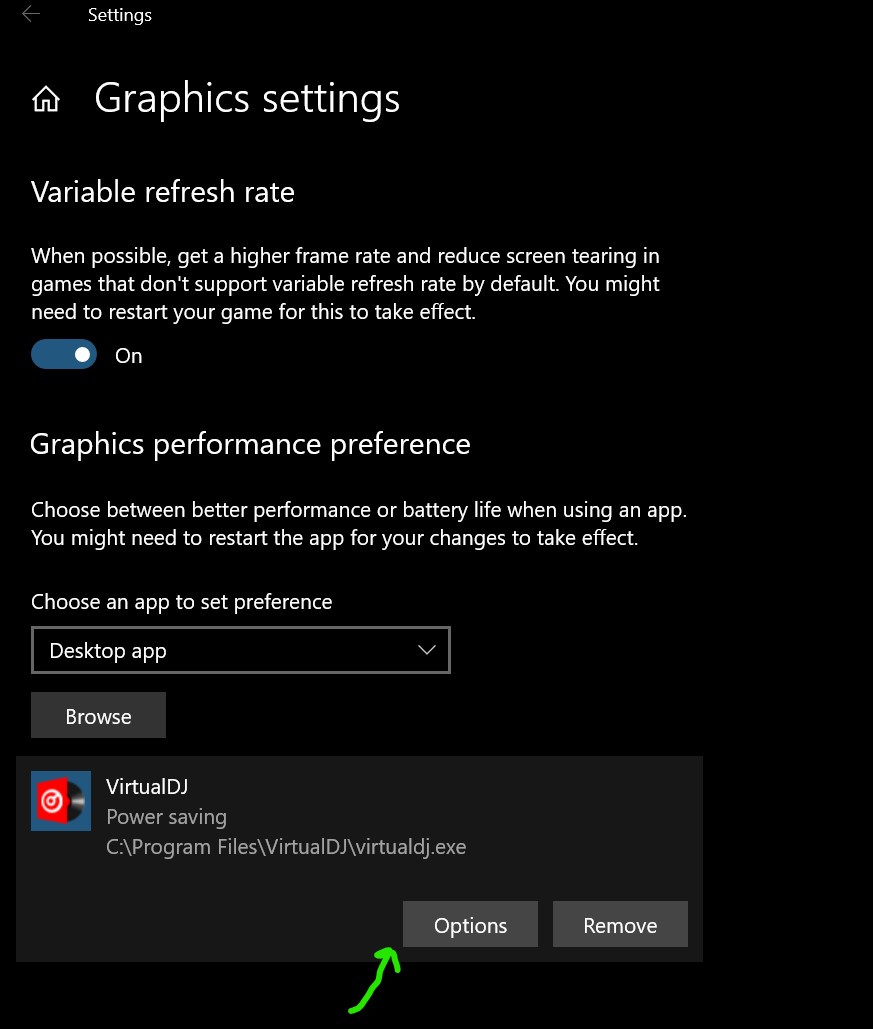Image resolution: width=873 pixels, height=1029 pixels.
Task: Browse for an app to add
Action: pyautogui.click(x=98, y=715)
